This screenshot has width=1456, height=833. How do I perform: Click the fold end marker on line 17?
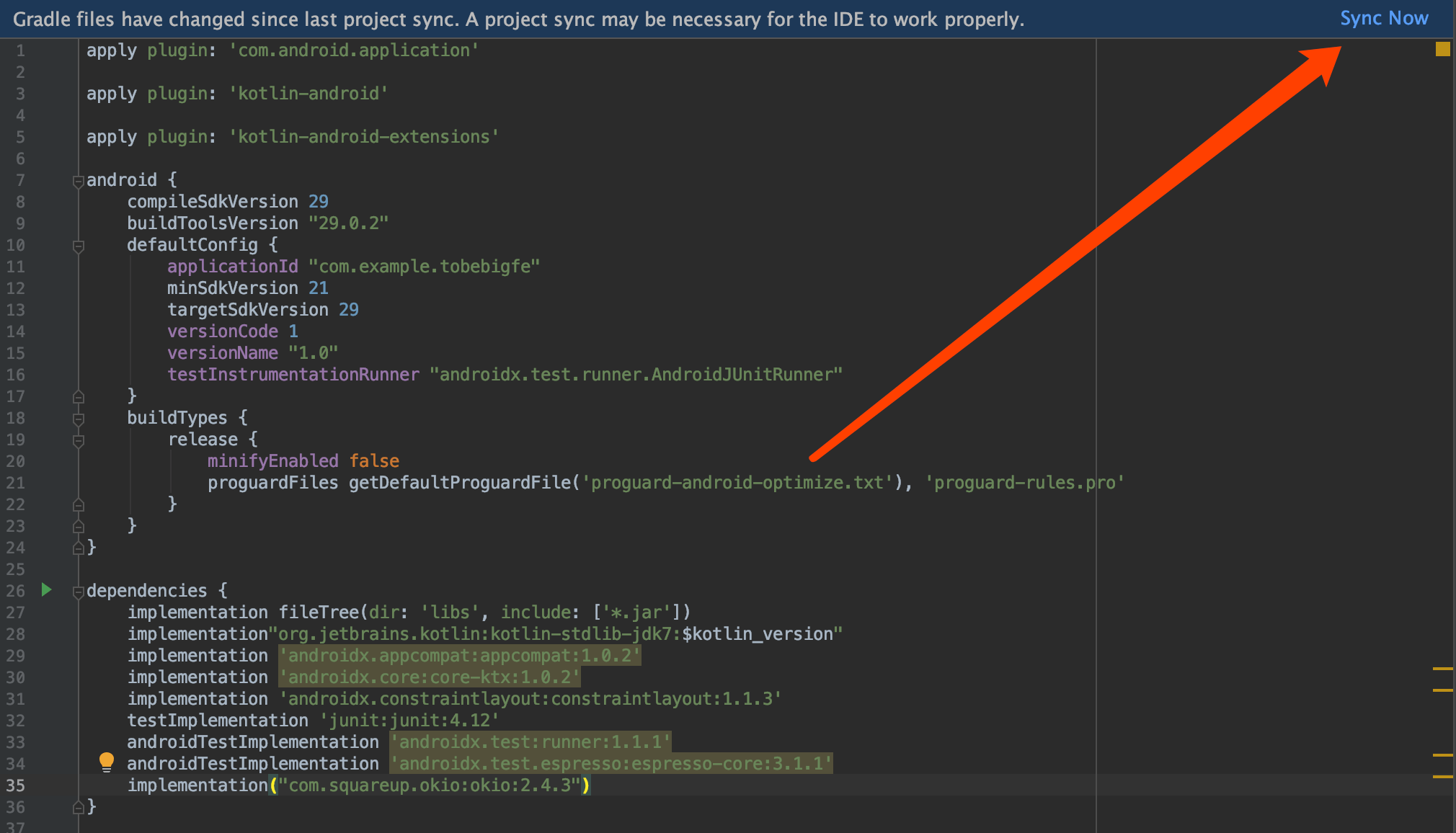[x=79, y=396]
